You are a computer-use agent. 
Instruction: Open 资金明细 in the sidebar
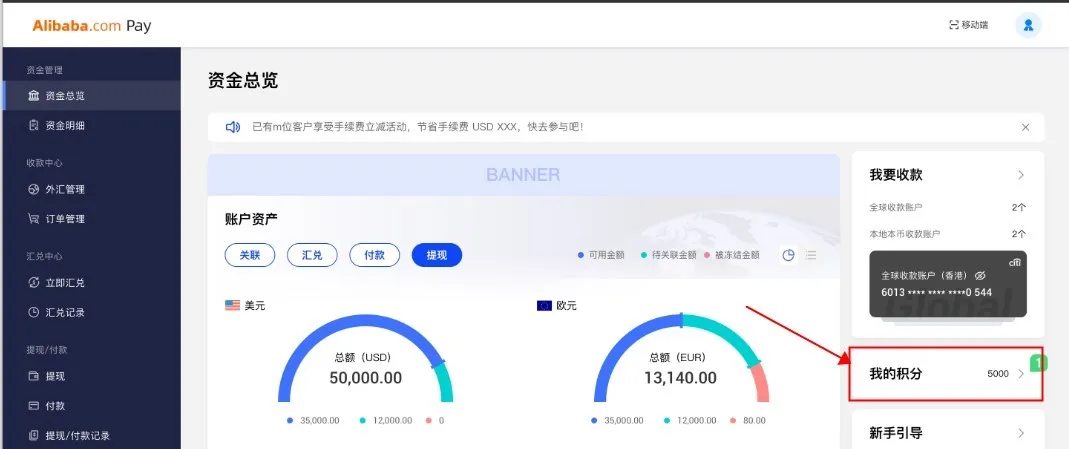65,125
